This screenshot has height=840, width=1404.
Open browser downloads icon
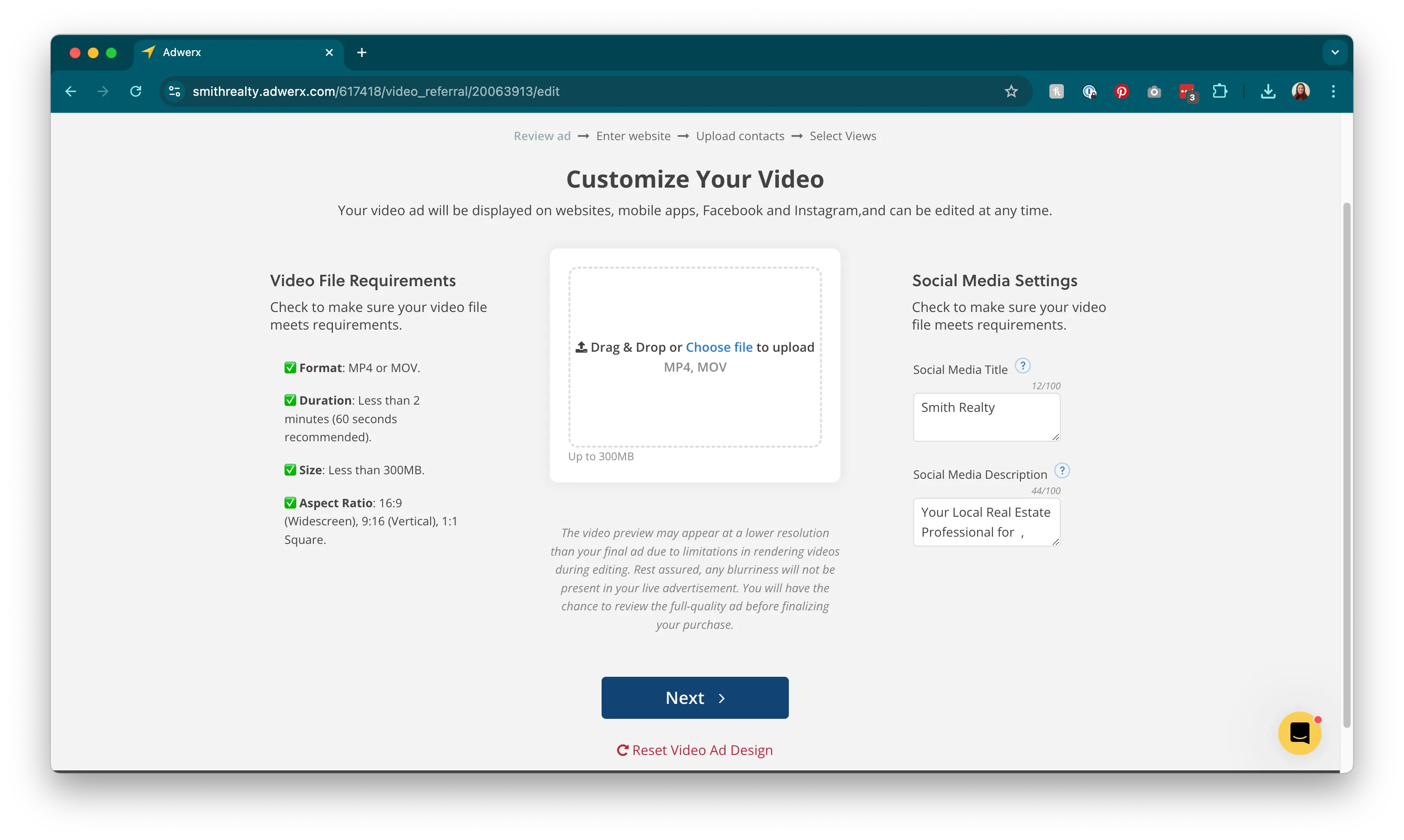pos(1268,91)
